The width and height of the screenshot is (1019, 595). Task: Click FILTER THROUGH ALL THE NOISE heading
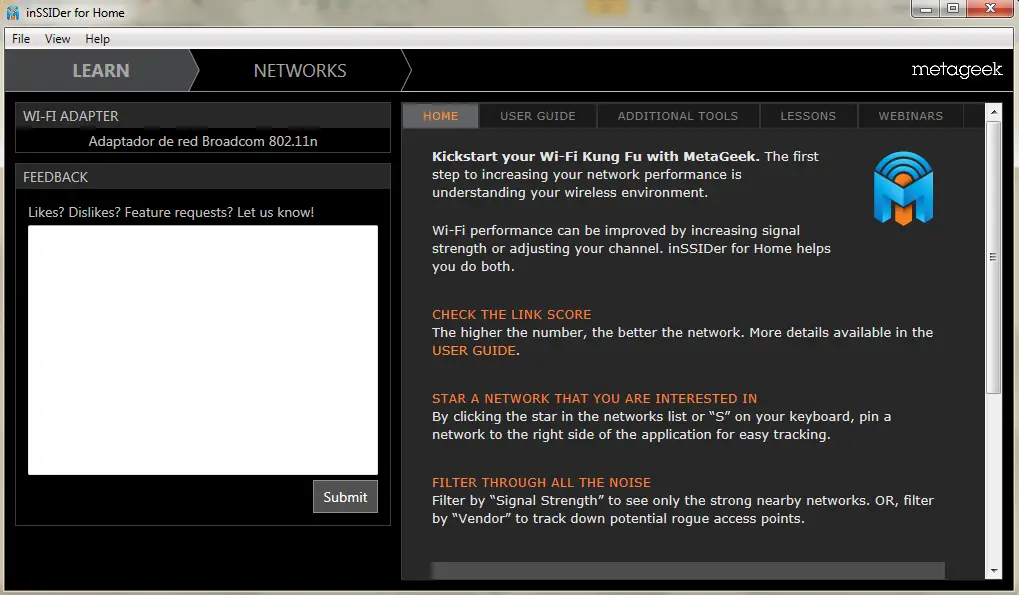[x=541, y=483]
